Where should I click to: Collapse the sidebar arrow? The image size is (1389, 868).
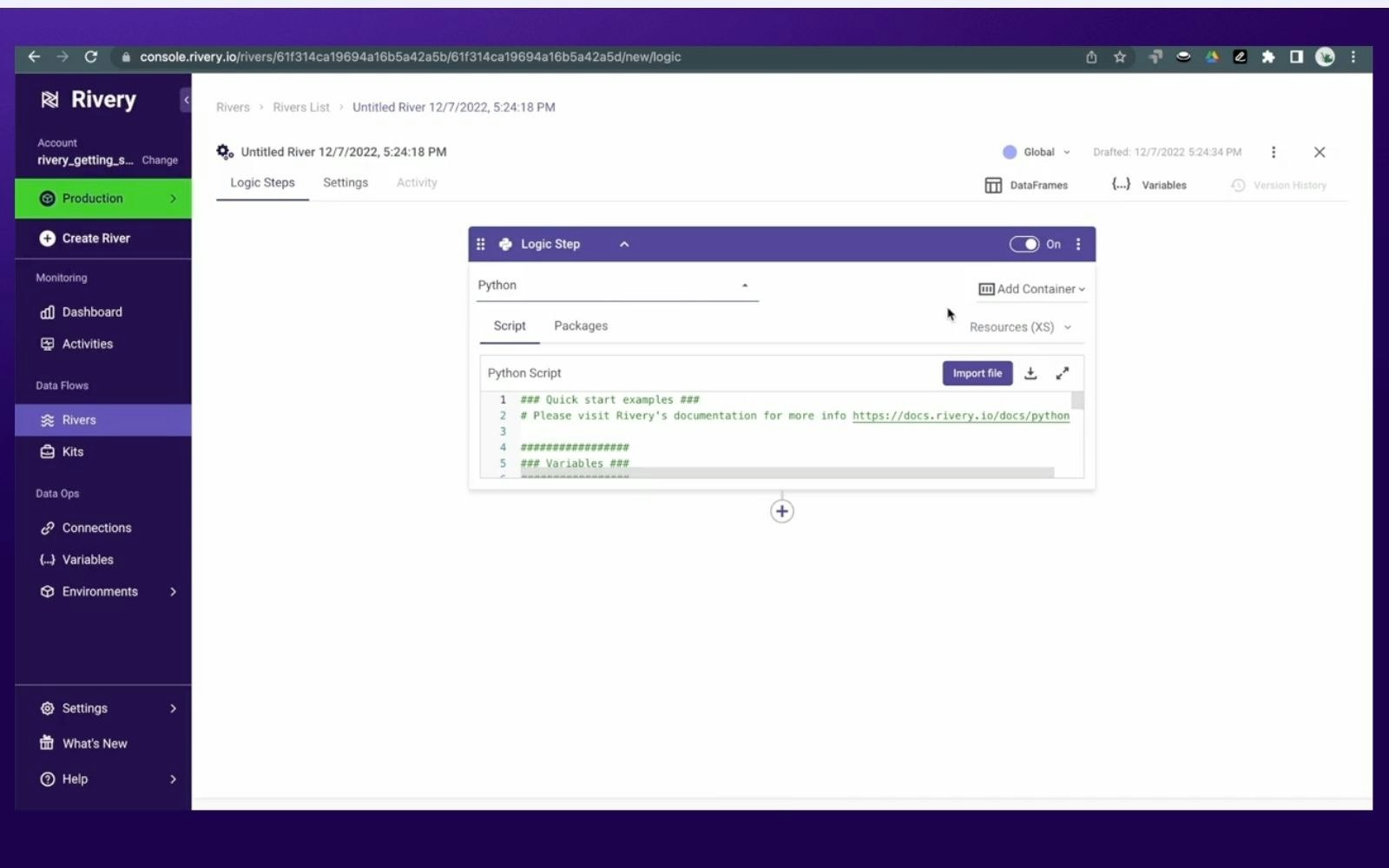(186, 100)
